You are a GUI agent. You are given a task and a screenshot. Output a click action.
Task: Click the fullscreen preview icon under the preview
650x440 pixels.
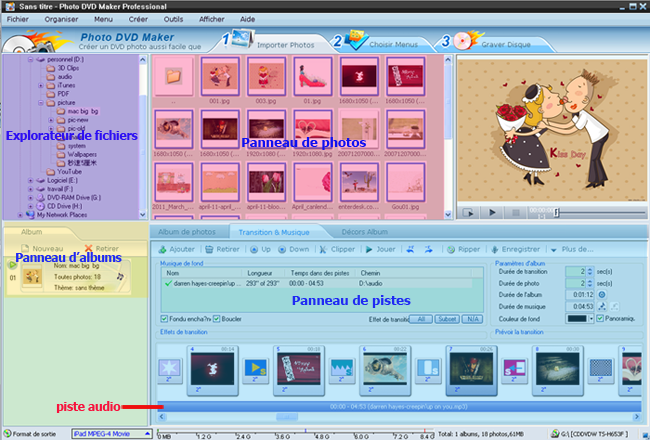click(468, 213)
